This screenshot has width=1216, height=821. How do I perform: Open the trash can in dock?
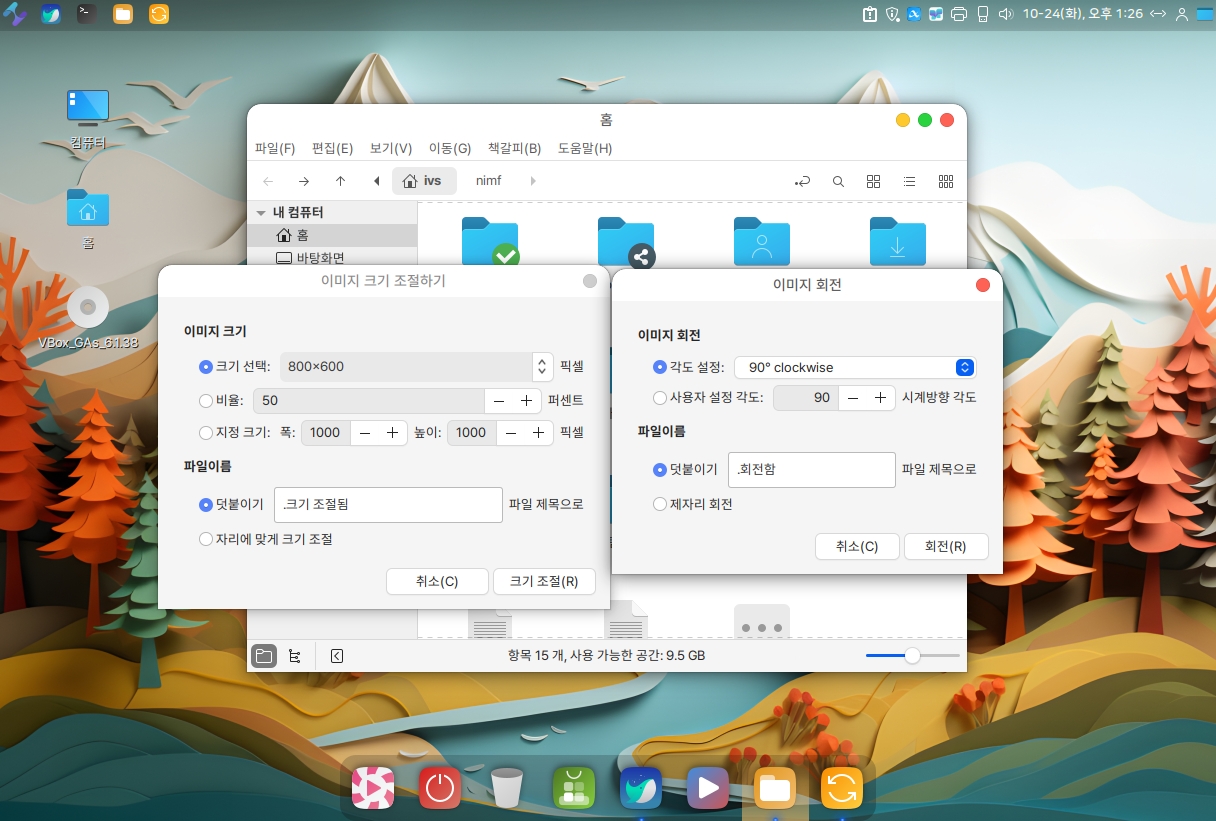tap(507, 788)
